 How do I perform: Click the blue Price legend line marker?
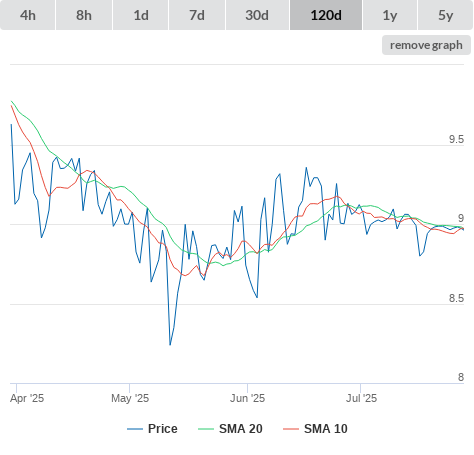pos(135,429)
